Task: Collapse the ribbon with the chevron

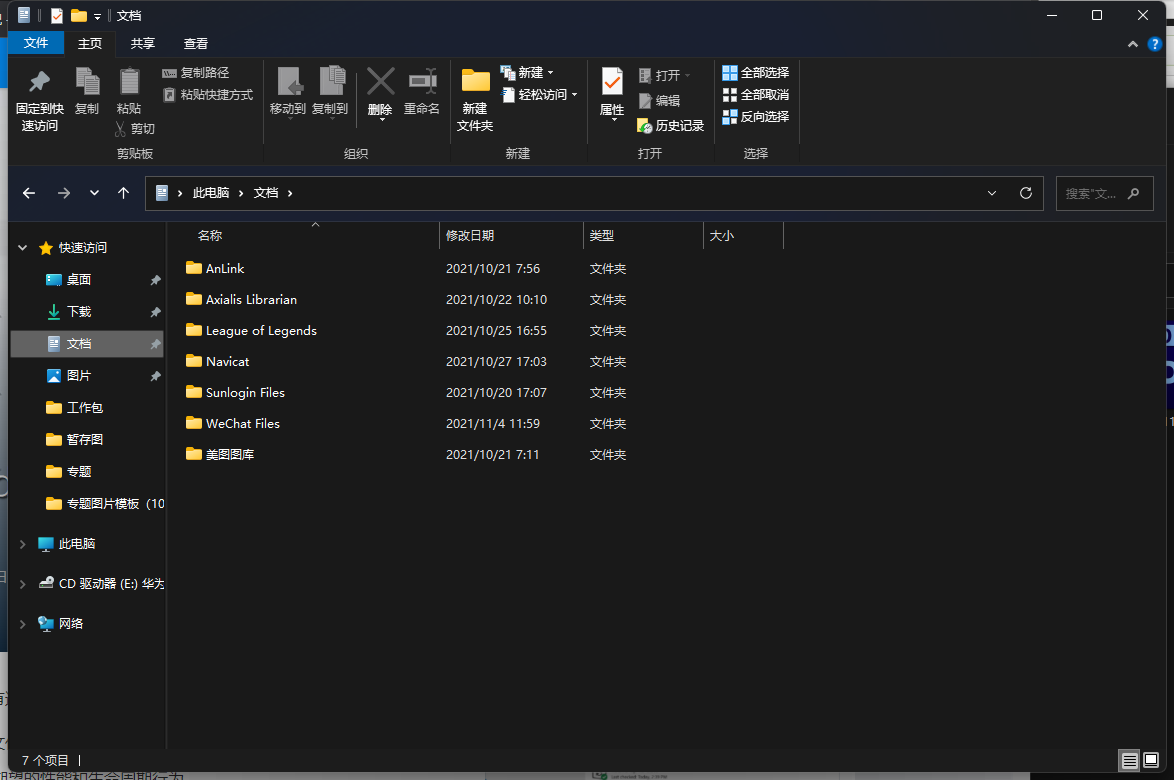Action: 1133,44
